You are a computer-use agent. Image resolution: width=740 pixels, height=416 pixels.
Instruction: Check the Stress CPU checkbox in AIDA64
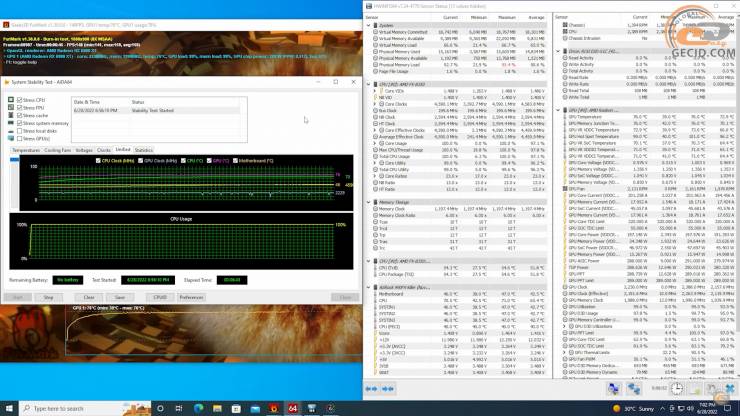tap(19, 100)
